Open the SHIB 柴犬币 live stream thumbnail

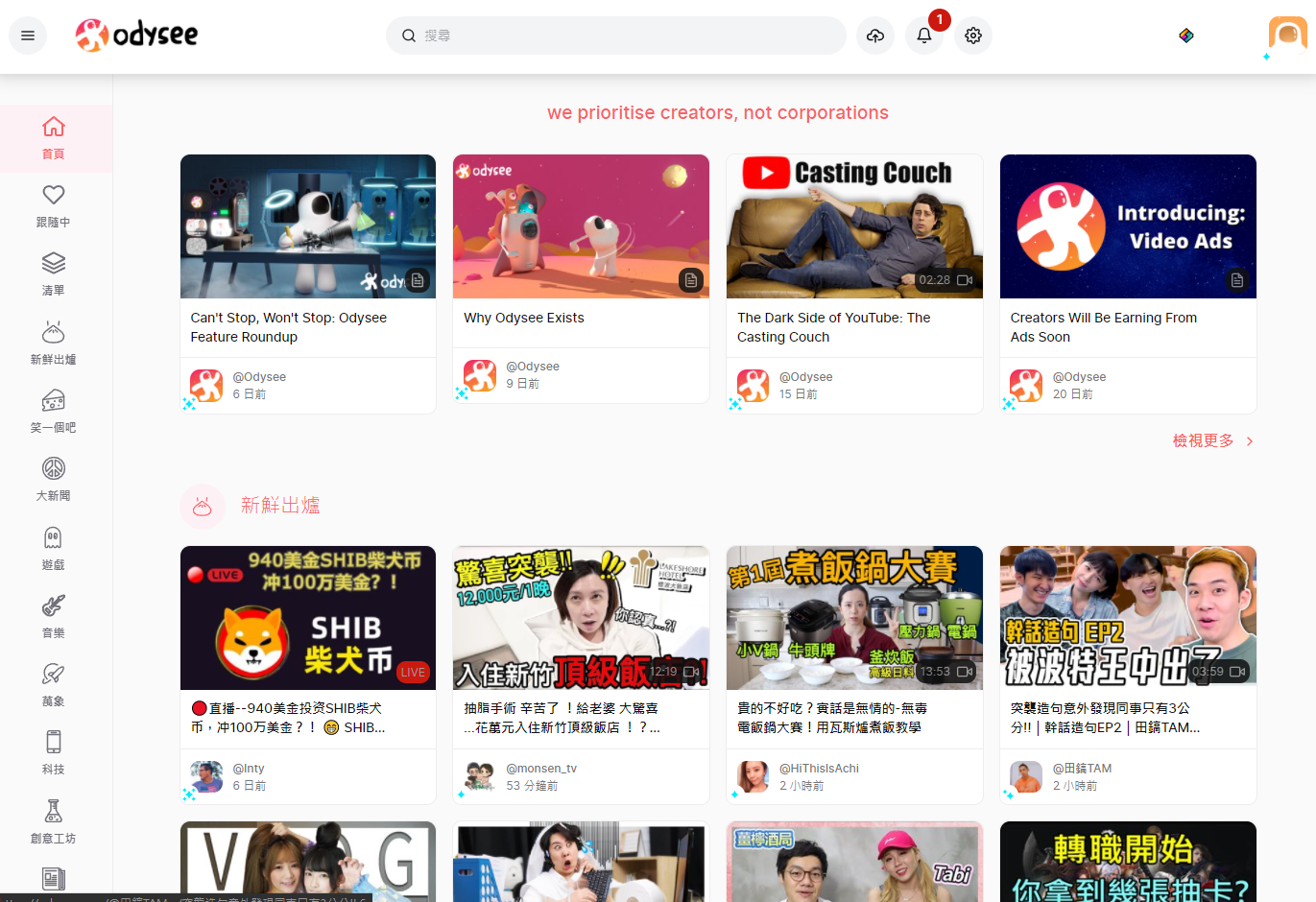pyautogui.click(x=308, y=618)
